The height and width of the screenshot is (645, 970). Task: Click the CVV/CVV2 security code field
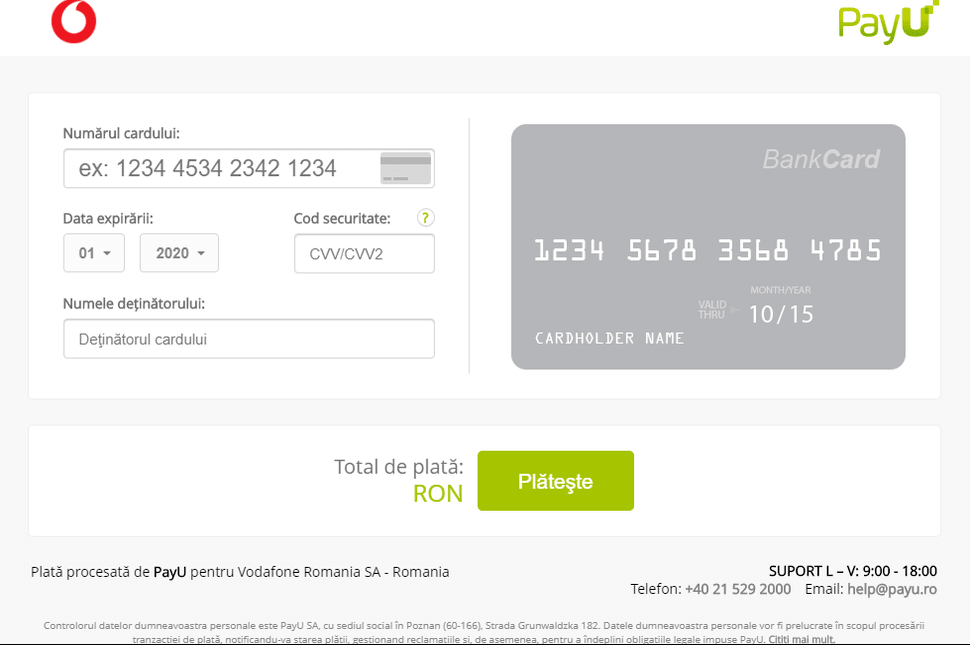pyautogui.click(x=364, y=254)
